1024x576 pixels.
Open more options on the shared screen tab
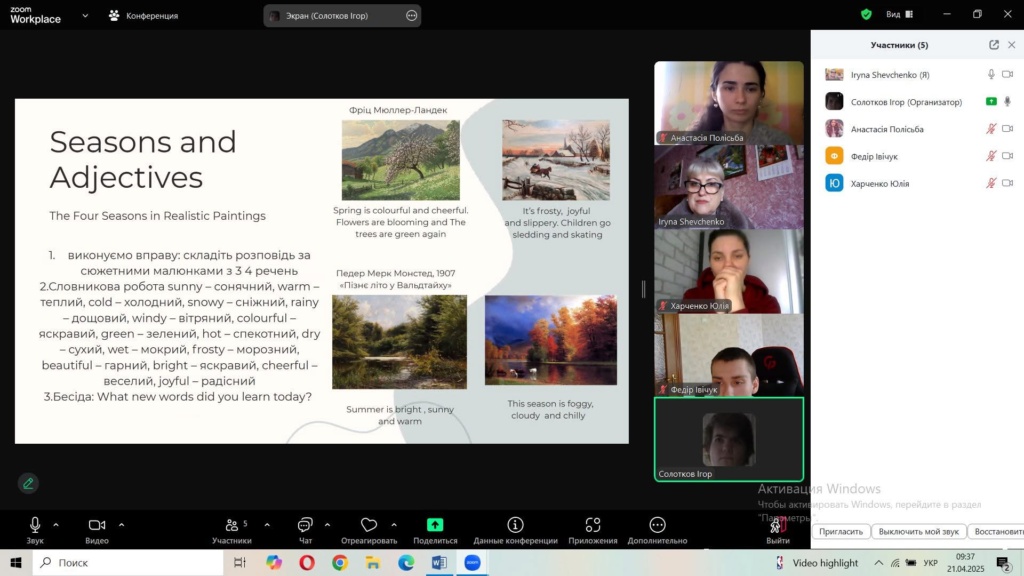[411, 16]
